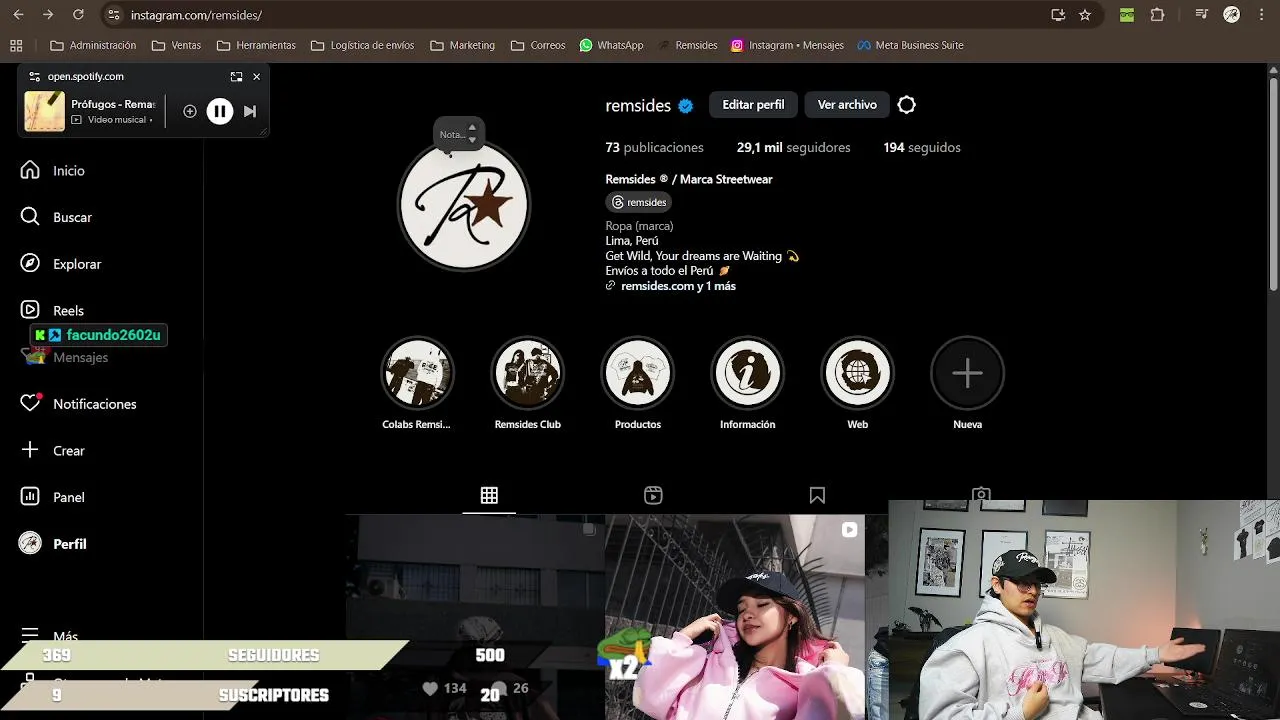Click Editar perfil button
1280x720 pixels.
click(753, 104)
